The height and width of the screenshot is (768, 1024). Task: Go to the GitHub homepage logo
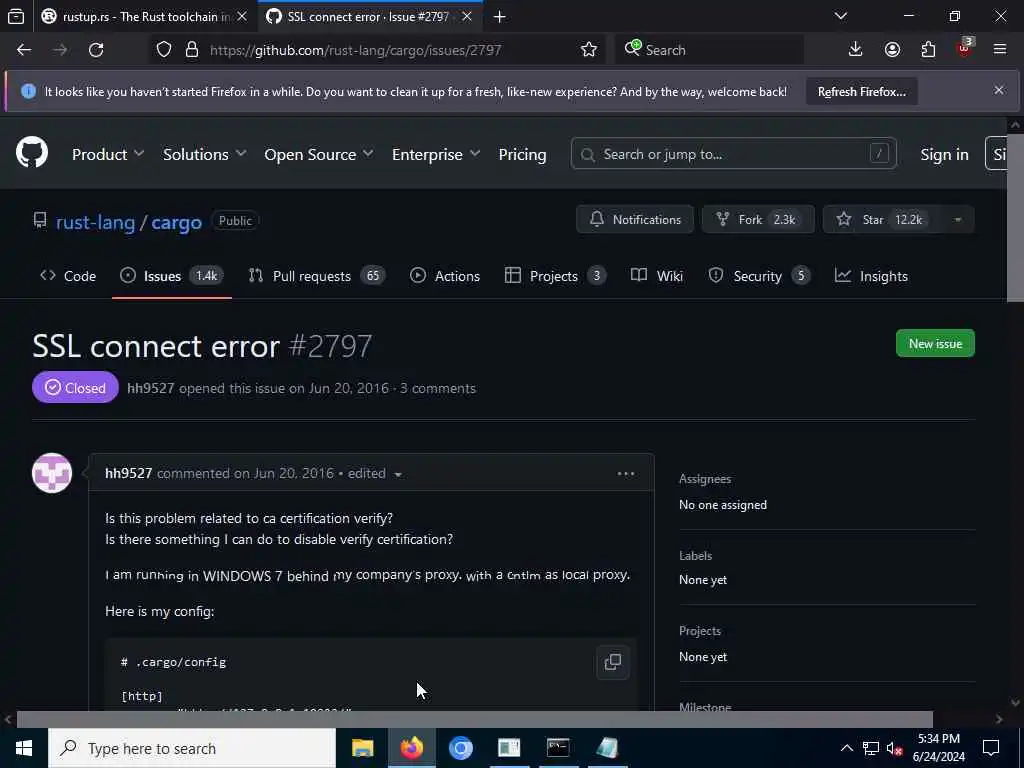pyautogui.click(x=32, y=153)
